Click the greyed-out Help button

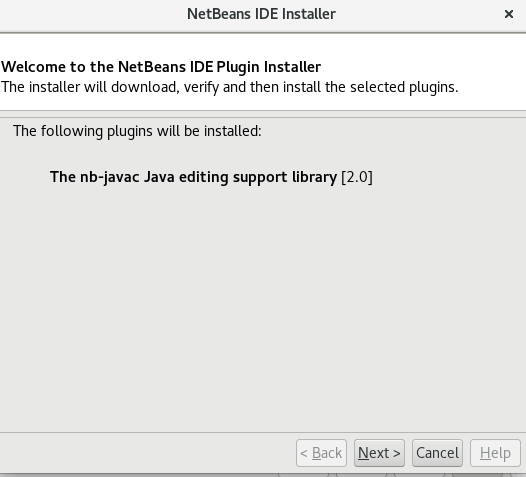point(495,453)
